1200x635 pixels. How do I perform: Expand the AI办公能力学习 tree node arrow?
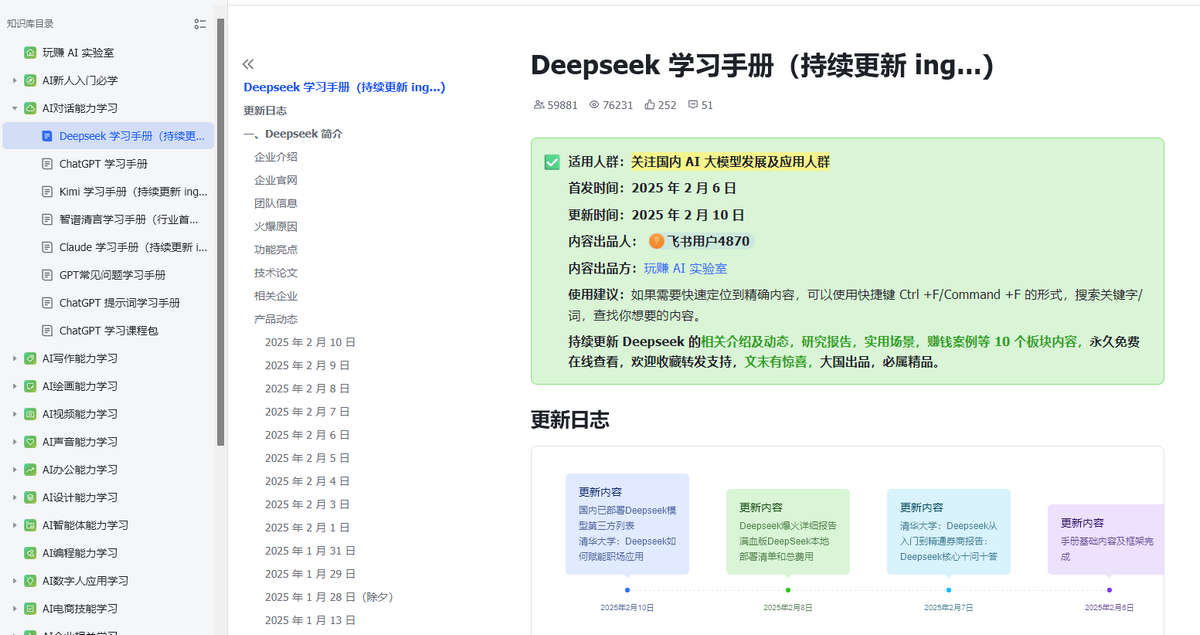tap(14, 469)
